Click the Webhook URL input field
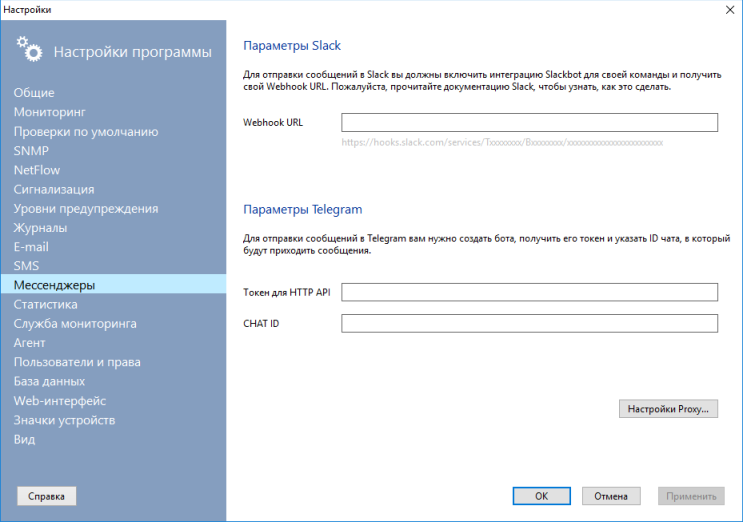Image resolution: width=743 pixels, height=522 pixels. [529, 122]
